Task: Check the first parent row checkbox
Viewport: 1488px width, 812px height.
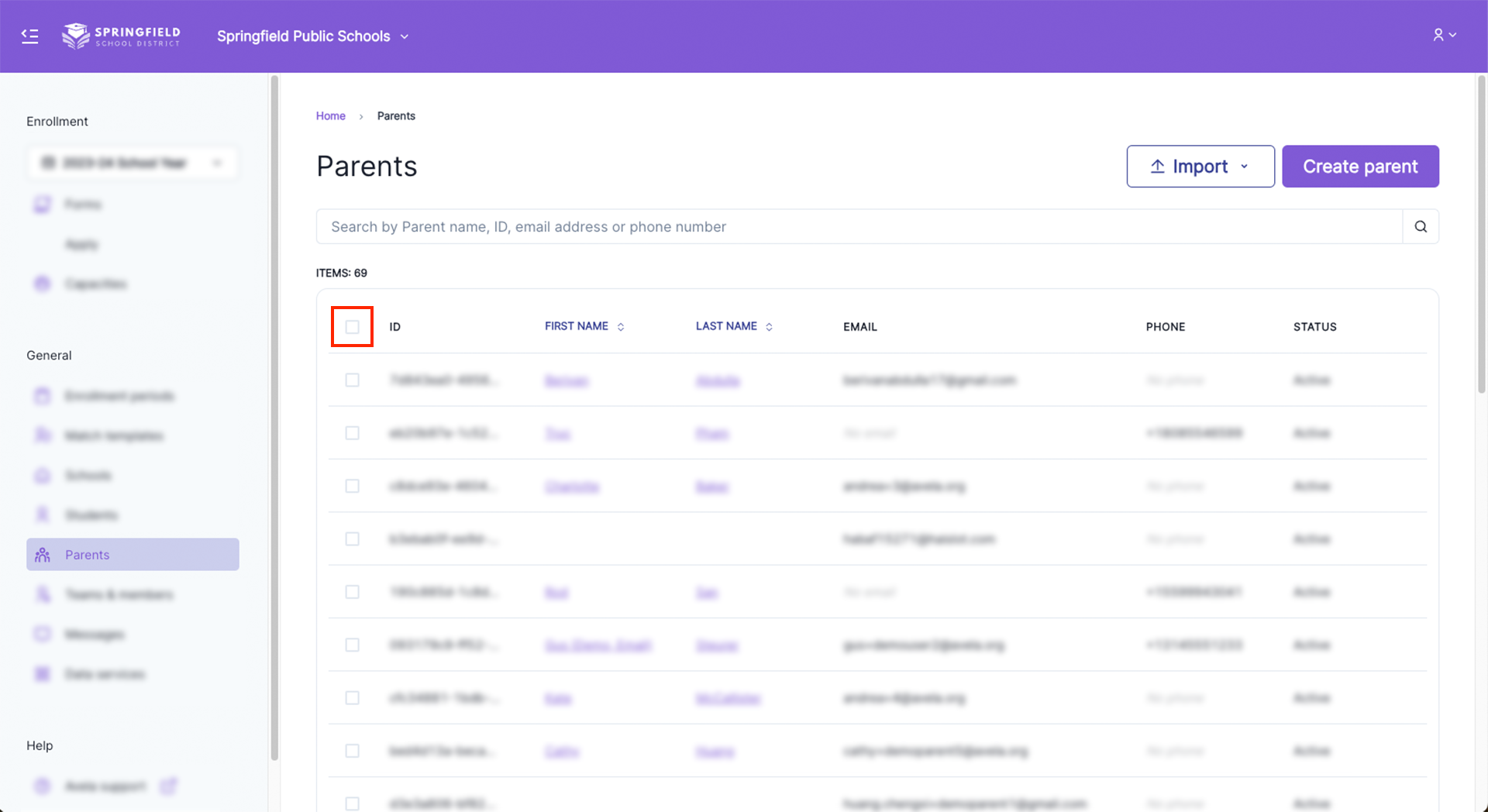Action: pyautogui.click(x=353, y=380)
